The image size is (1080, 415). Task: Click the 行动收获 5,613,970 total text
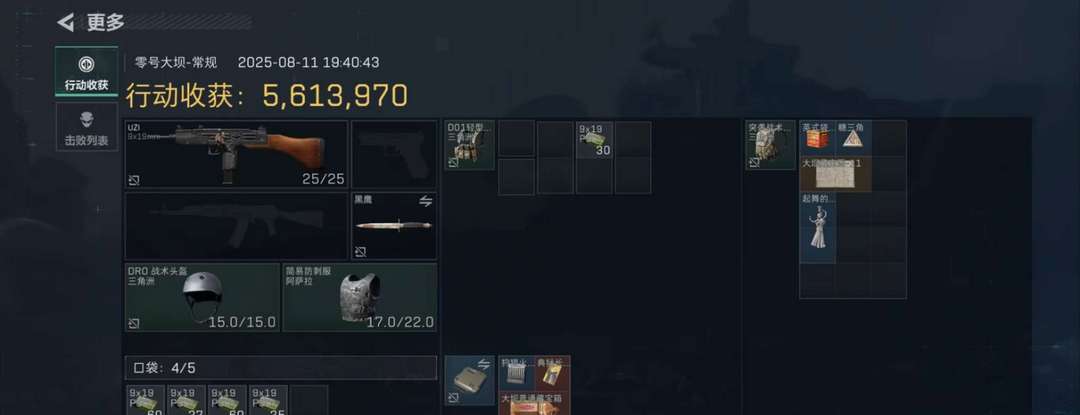pyautogui.click(x=267, y=96)
